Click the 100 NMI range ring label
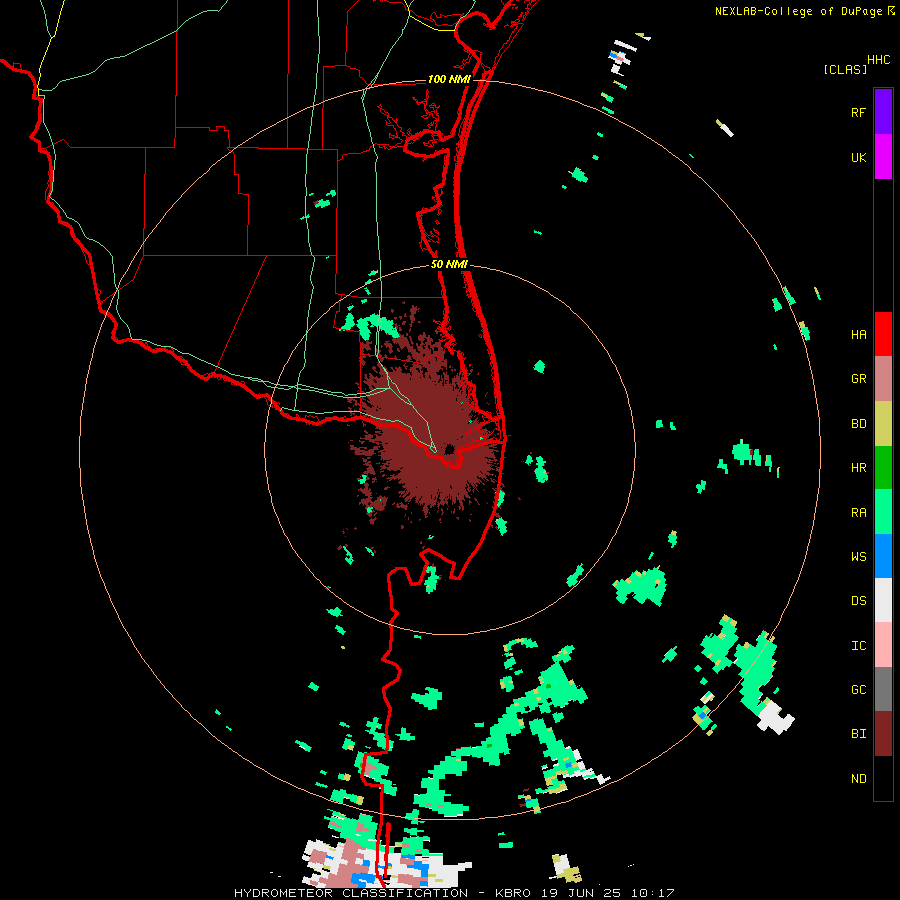Screen dimensions: 900x900 [449, 79]
